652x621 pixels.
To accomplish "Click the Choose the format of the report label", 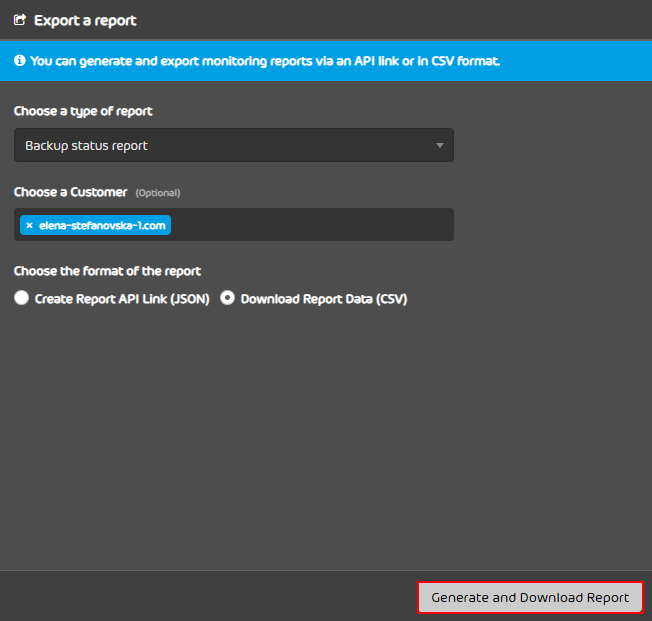I will point(107,271).
